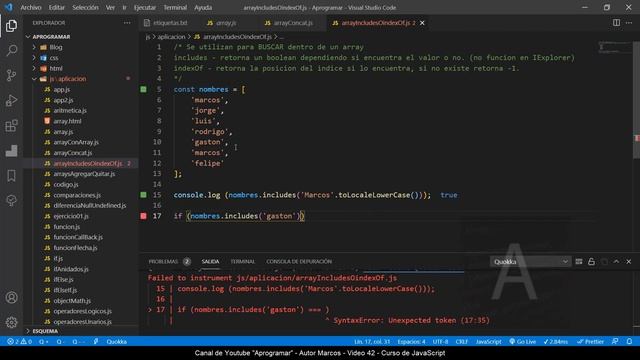Click the feedback icon in status bar

coord(615,342)
